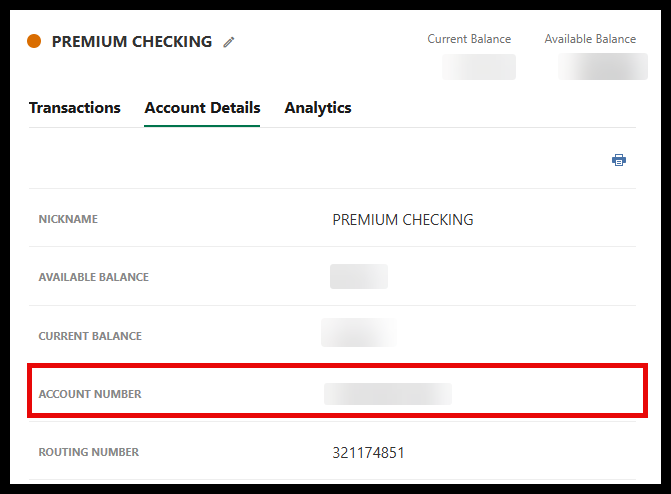Click the ACCOUNT NUMBER row label
The image size is (671, 494).
[x=90, y=394]
